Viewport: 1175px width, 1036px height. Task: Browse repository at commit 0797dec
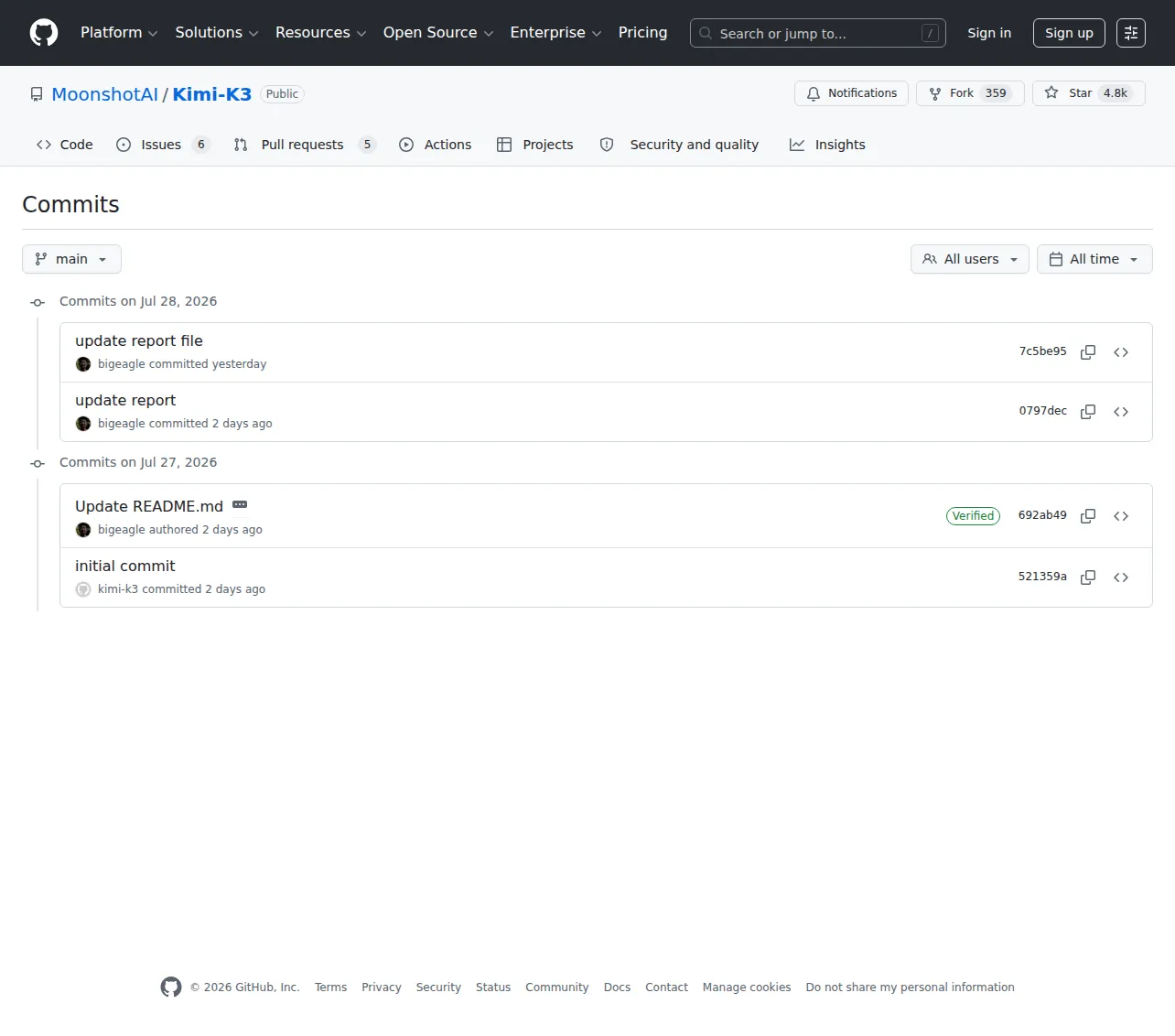point(1121,412)
